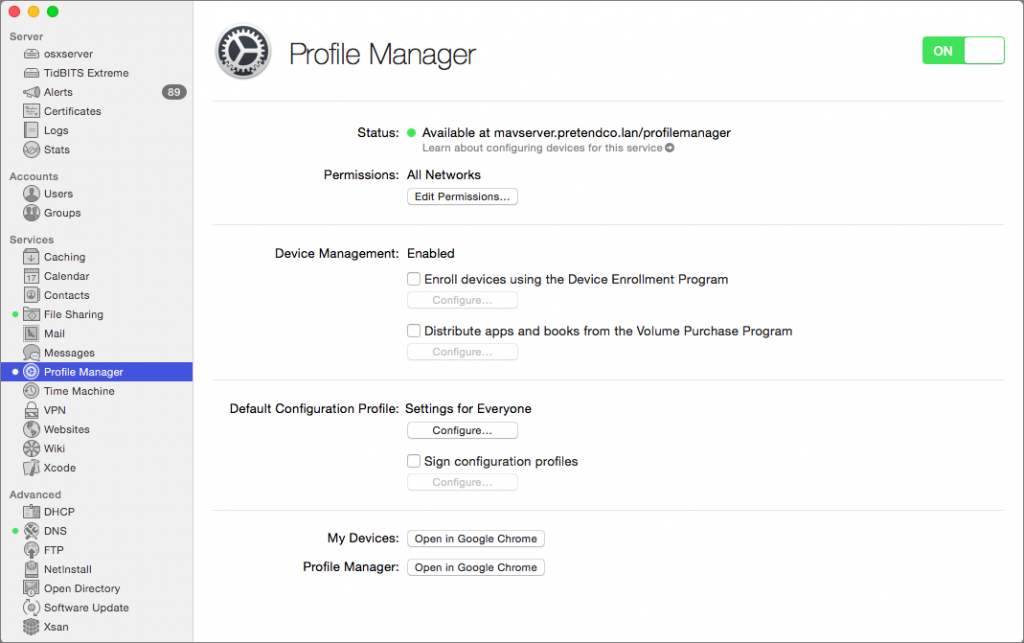The image size is (1024, 643).
Task: Open the DHCP icon under Advanced
Action: point(31,511)
